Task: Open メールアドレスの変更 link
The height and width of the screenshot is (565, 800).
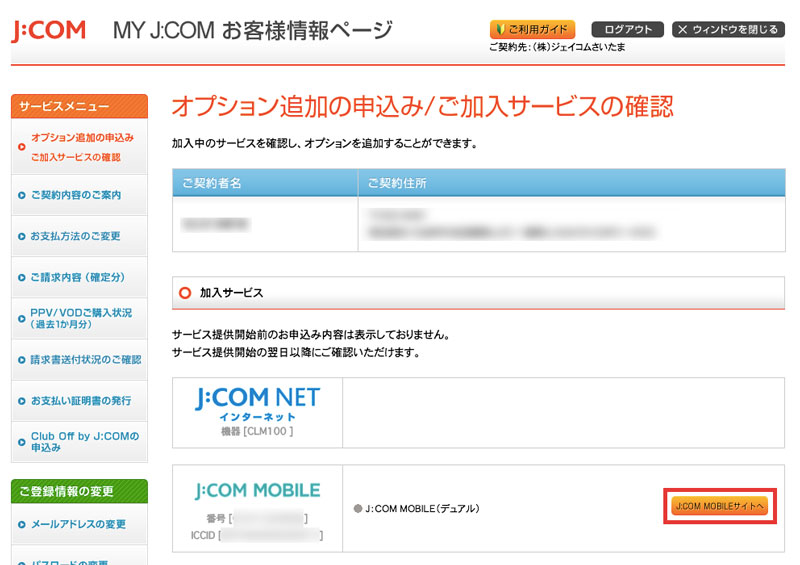Action: click(x=80, y=524)
